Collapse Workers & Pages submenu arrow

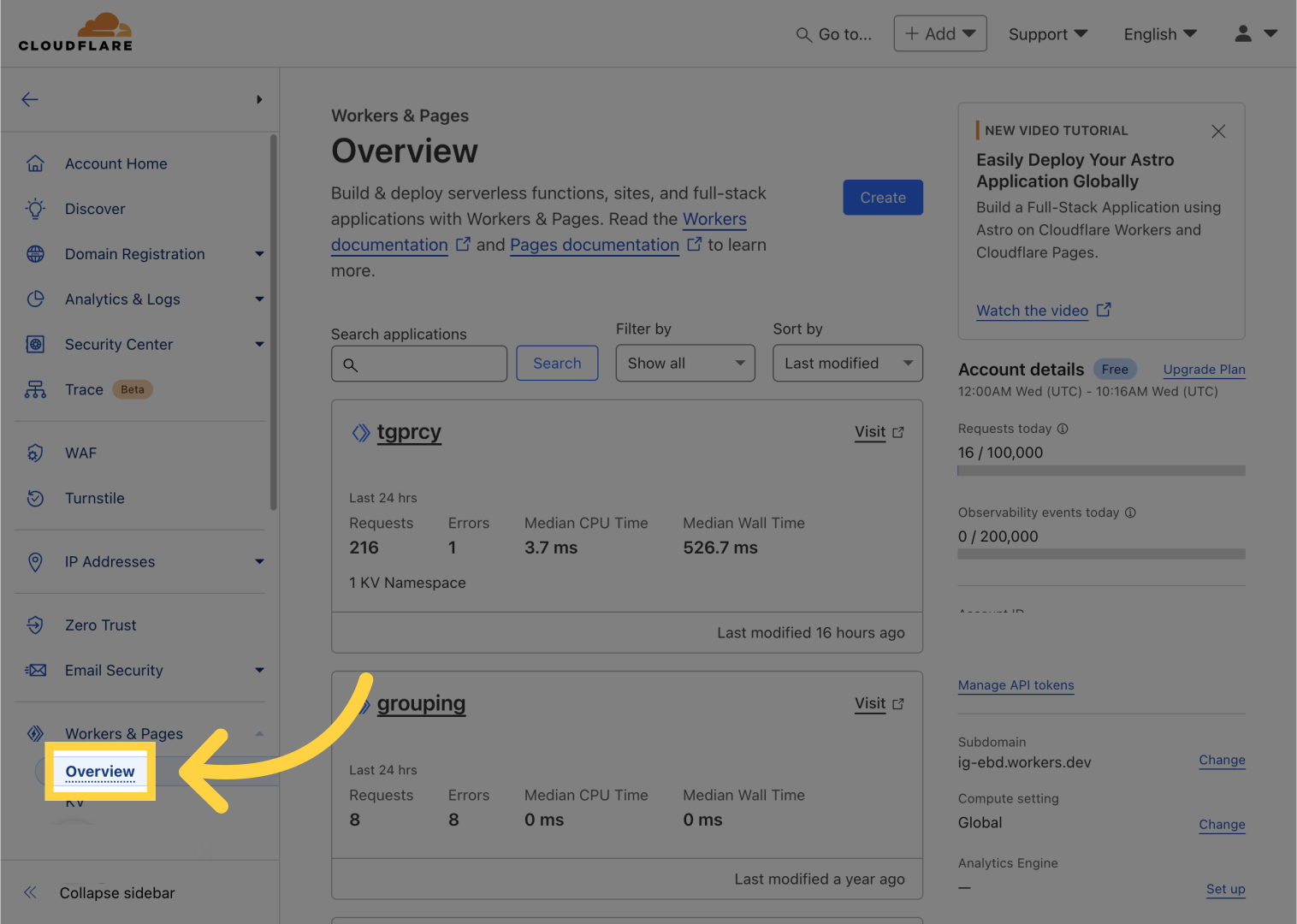pyautogui.click(x=259, y=733)
